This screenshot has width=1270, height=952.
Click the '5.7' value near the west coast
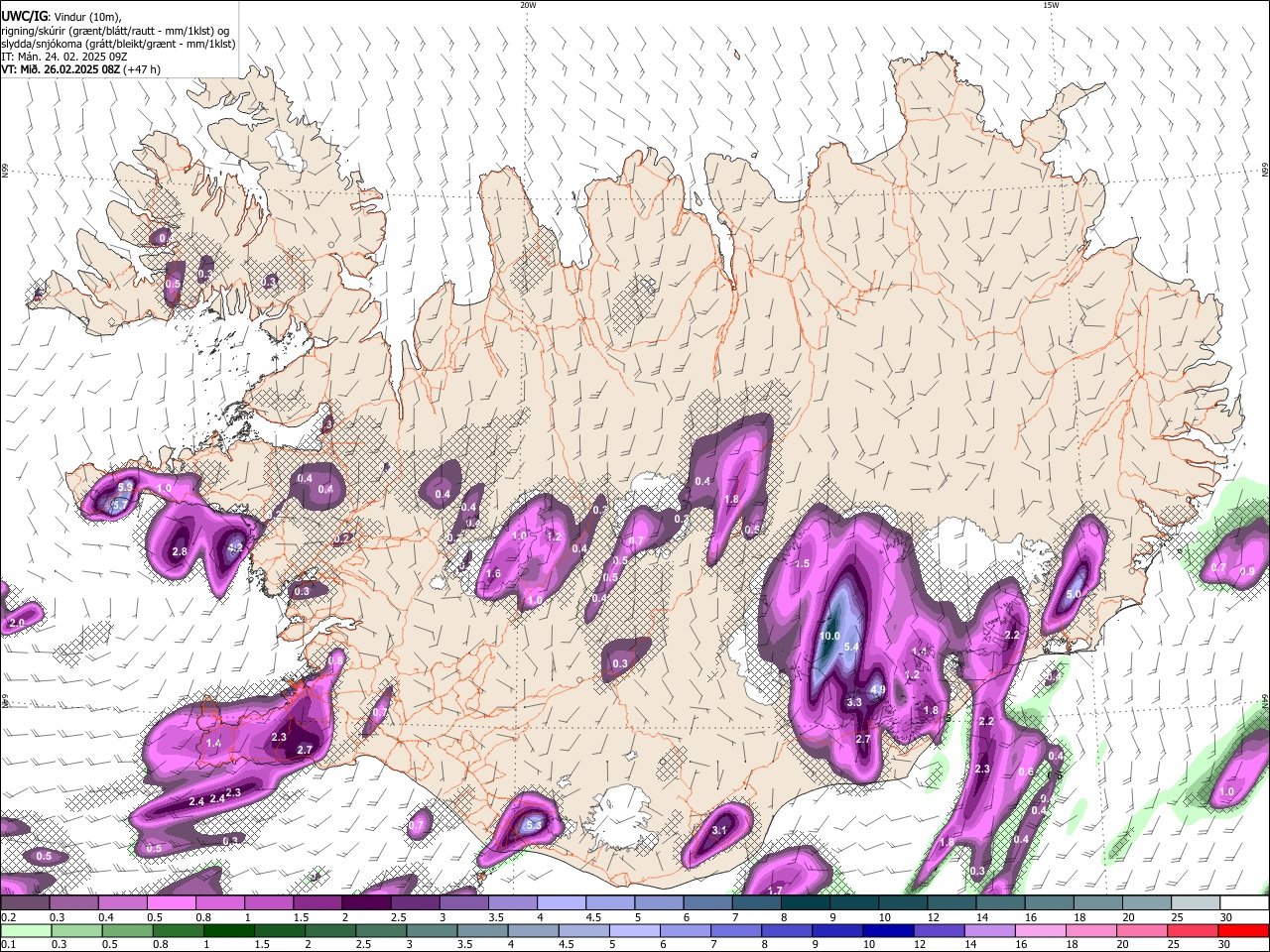[119, 506]
